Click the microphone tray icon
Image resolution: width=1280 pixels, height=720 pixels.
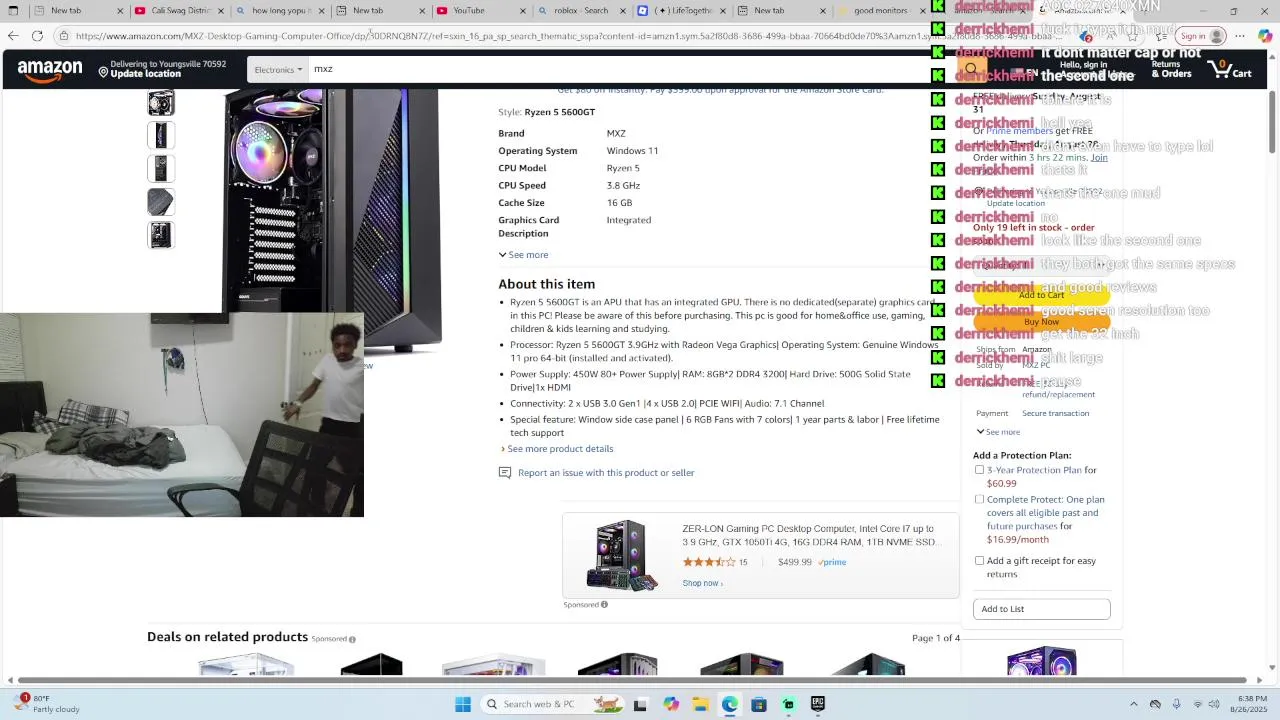click(x=1176, y=704)
